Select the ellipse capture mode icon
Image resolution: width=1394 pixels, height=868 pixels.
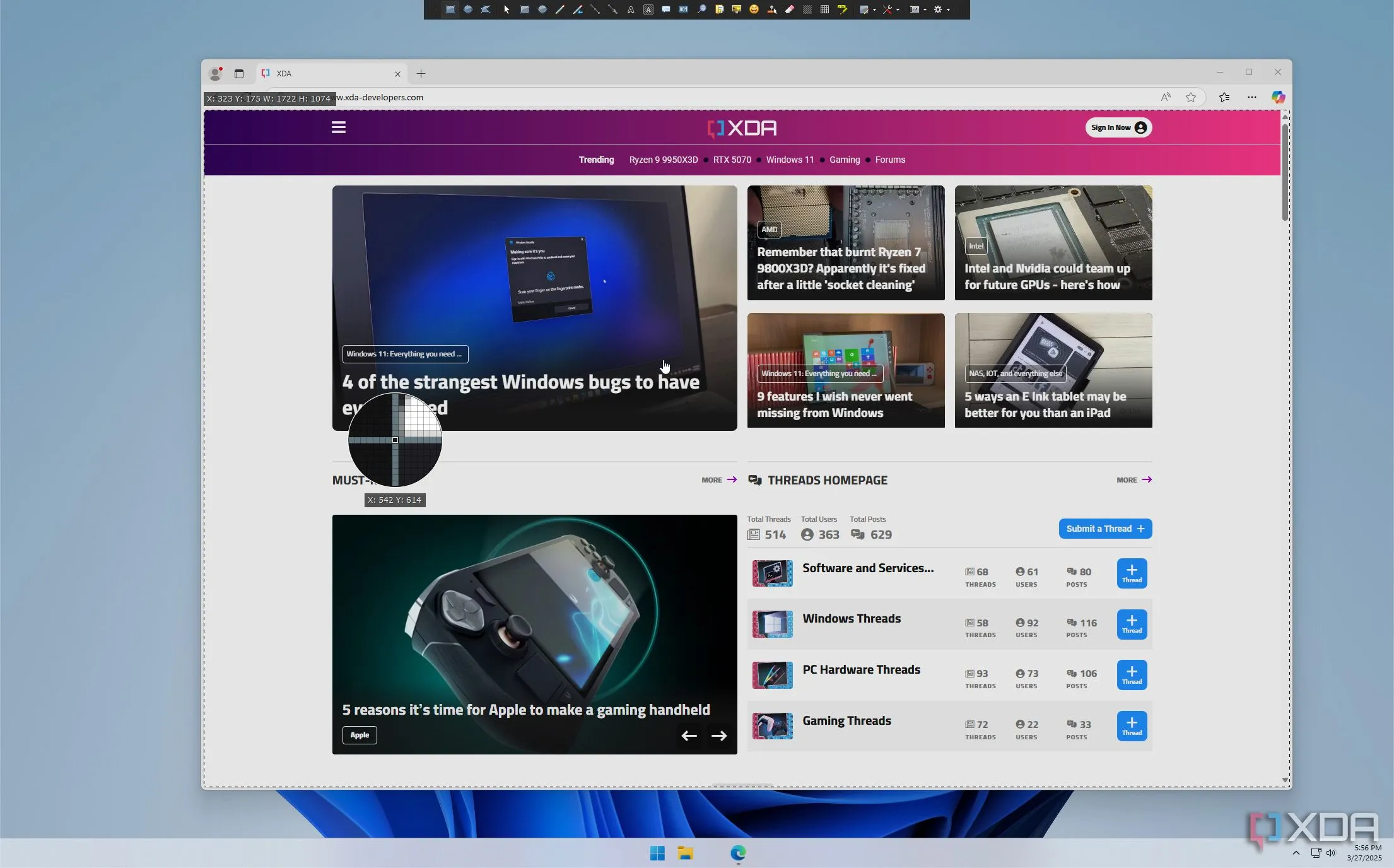[x=468, y=9]
